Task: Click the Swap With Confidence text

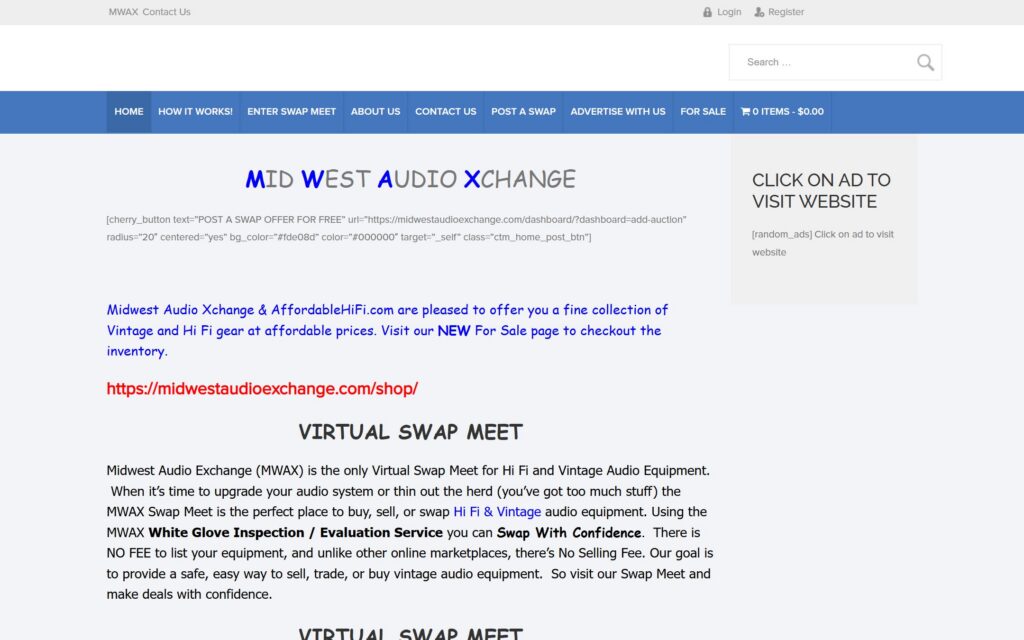Action: tap(569, 533)
